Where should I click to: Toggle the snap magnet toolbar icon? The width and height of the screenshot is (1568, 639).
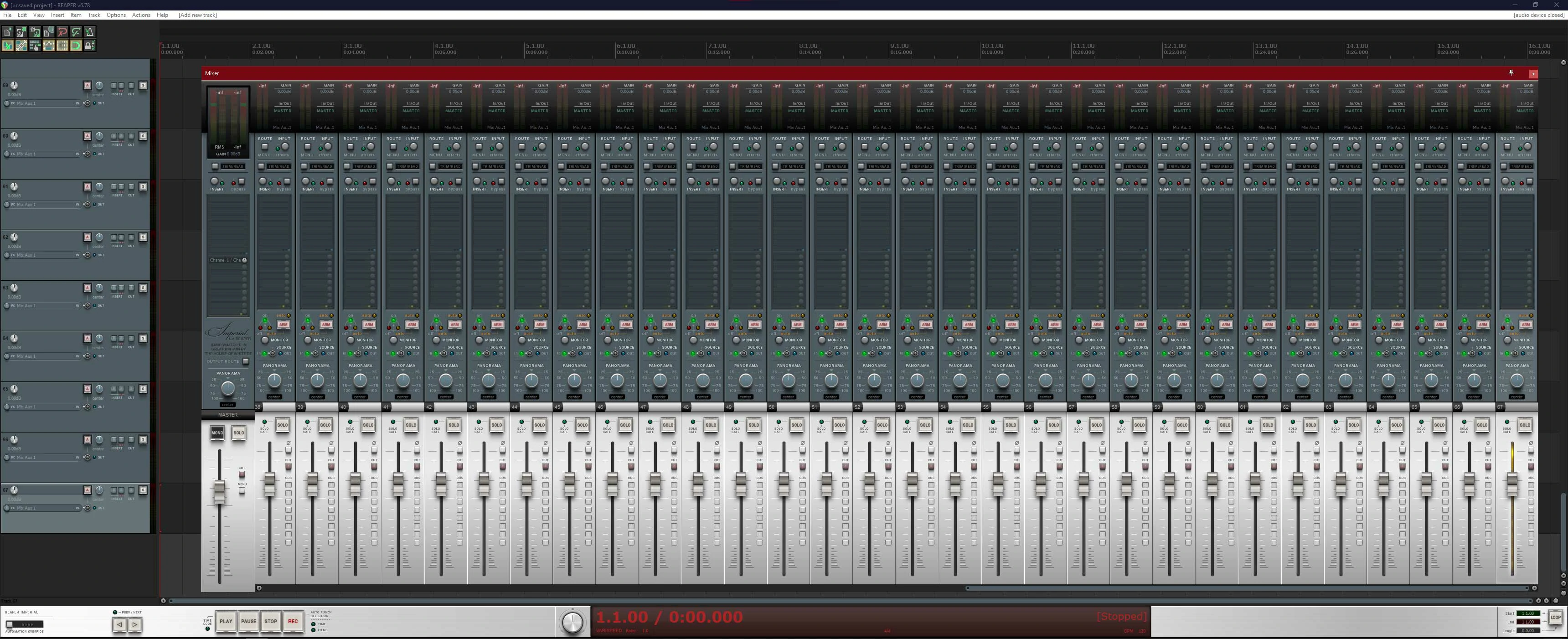pyautogui.click(x=76, y=46)
